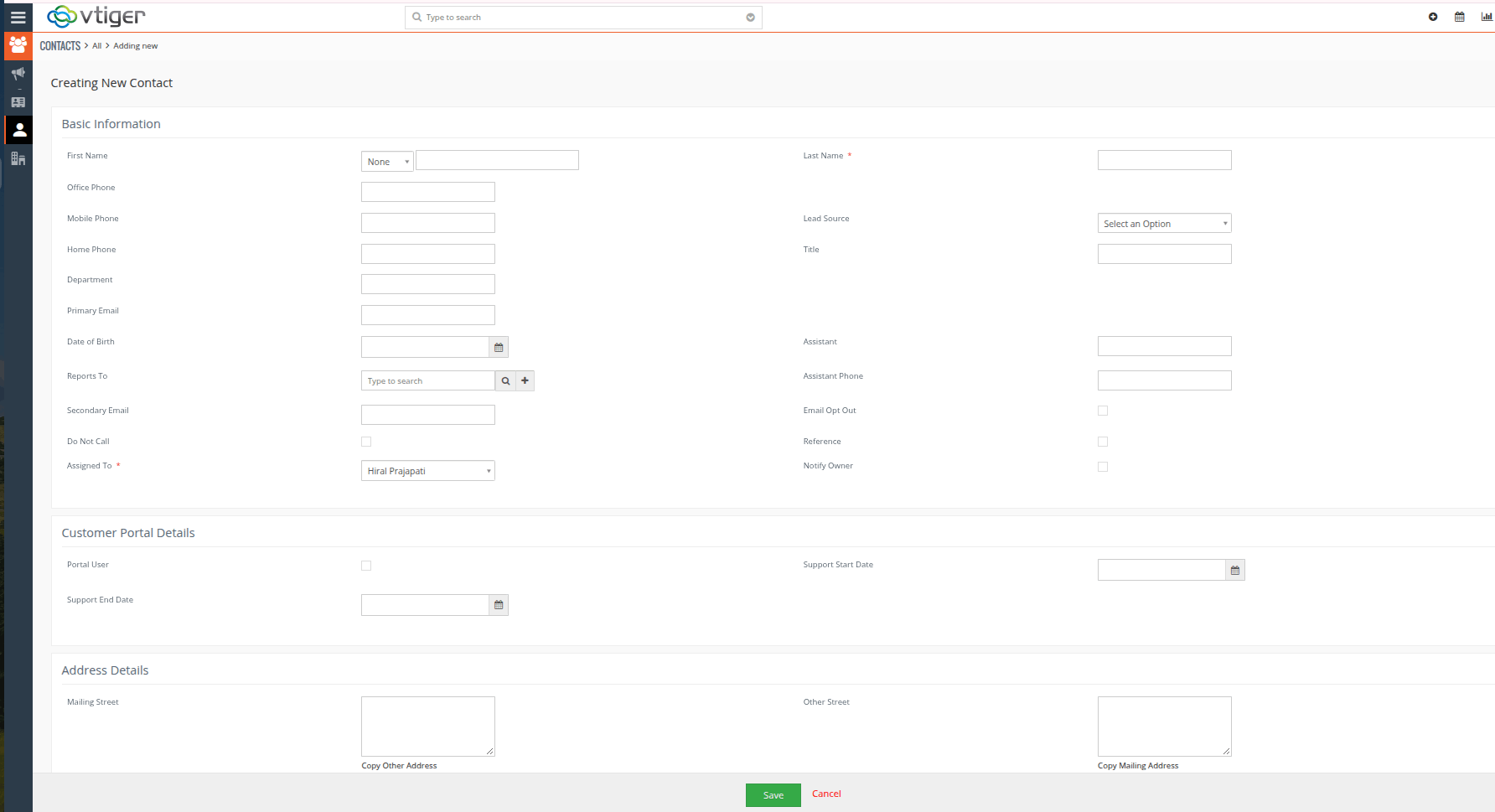
Task: Click the Office Phone field
Action: (428, 192)
